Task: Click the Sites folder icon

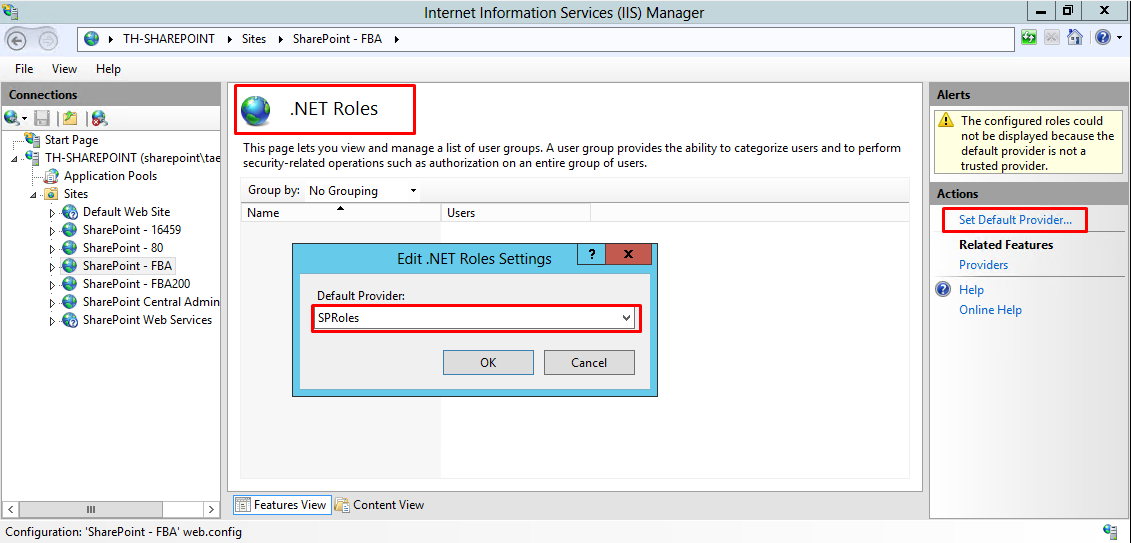Action: tap(51, 194)
